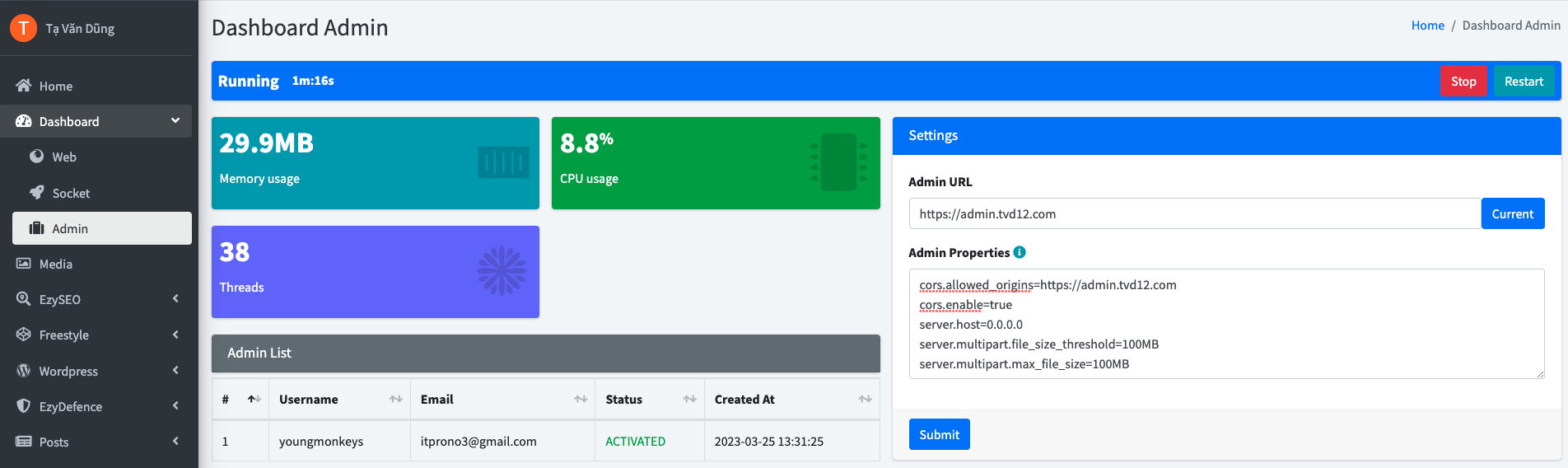Open the Web dashboard menu item
Image resolution: width=1568 pixels, height=468 pixels.
coord(102,157)
